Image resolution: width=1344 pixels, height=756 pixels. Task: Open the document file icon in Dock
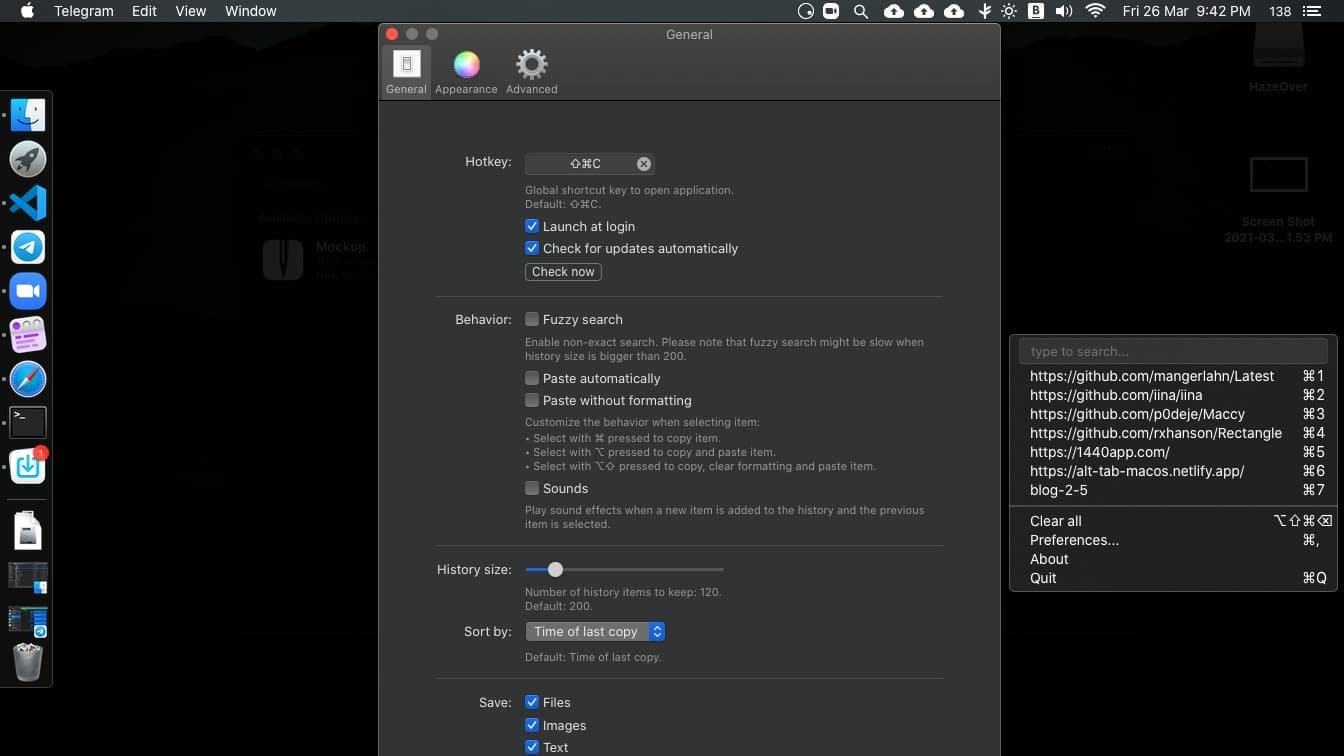28,530
